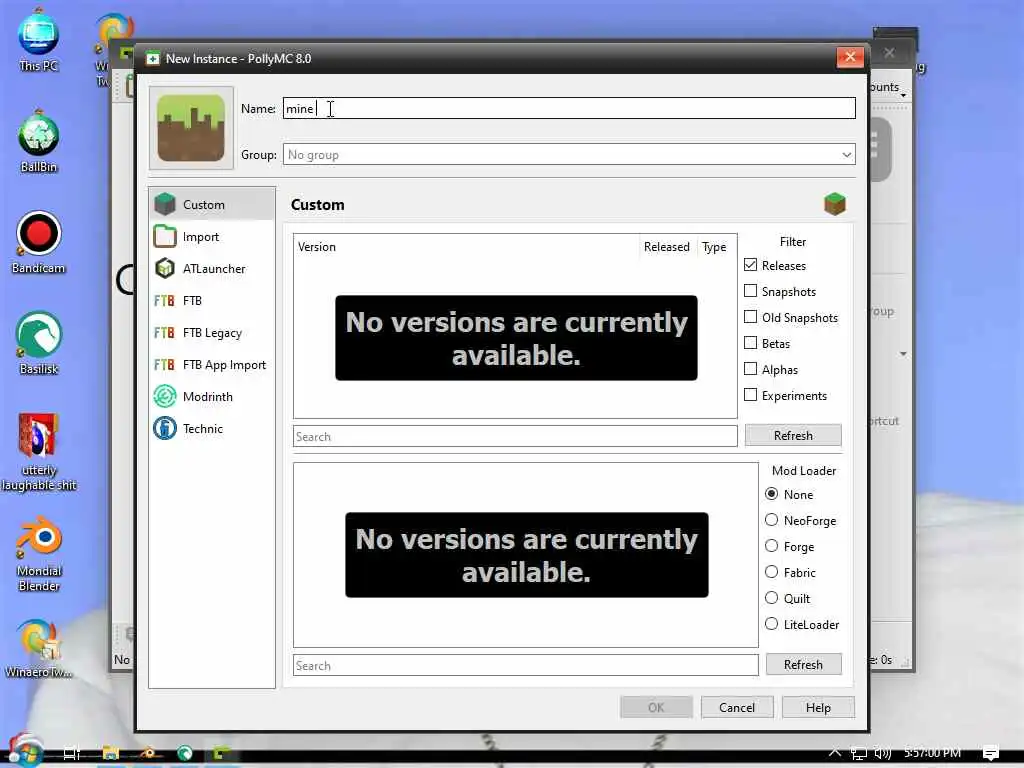
Task: Show hidden tray icons chevron
Action: 835,752
